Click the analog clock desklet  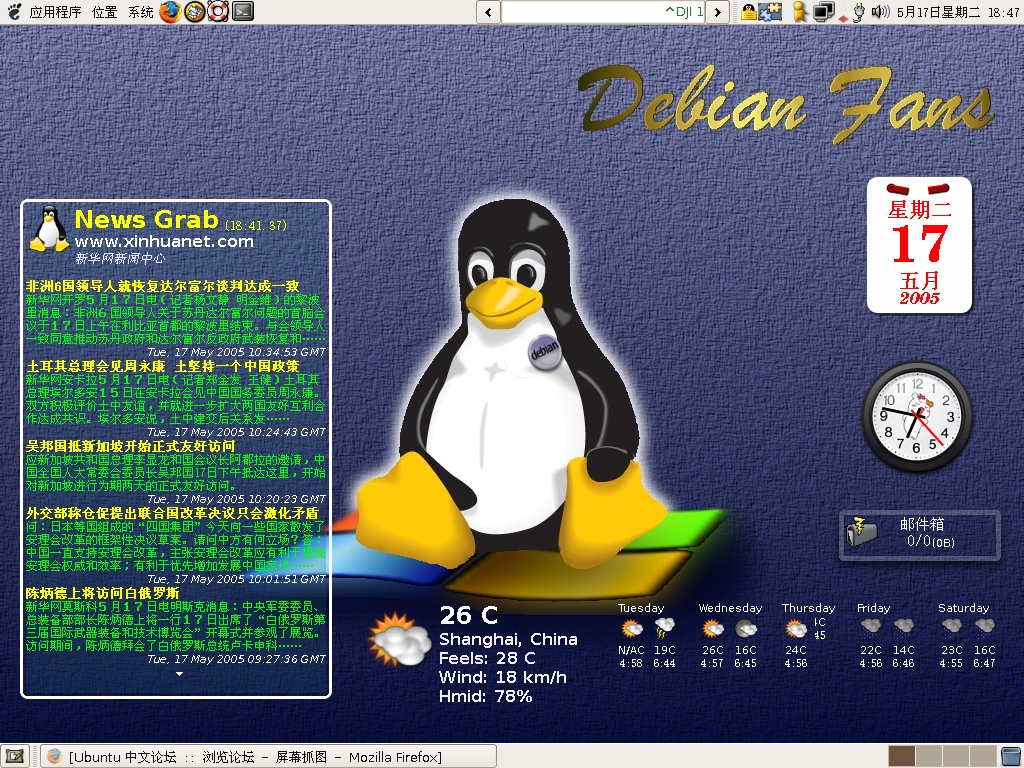pos(916,416)
